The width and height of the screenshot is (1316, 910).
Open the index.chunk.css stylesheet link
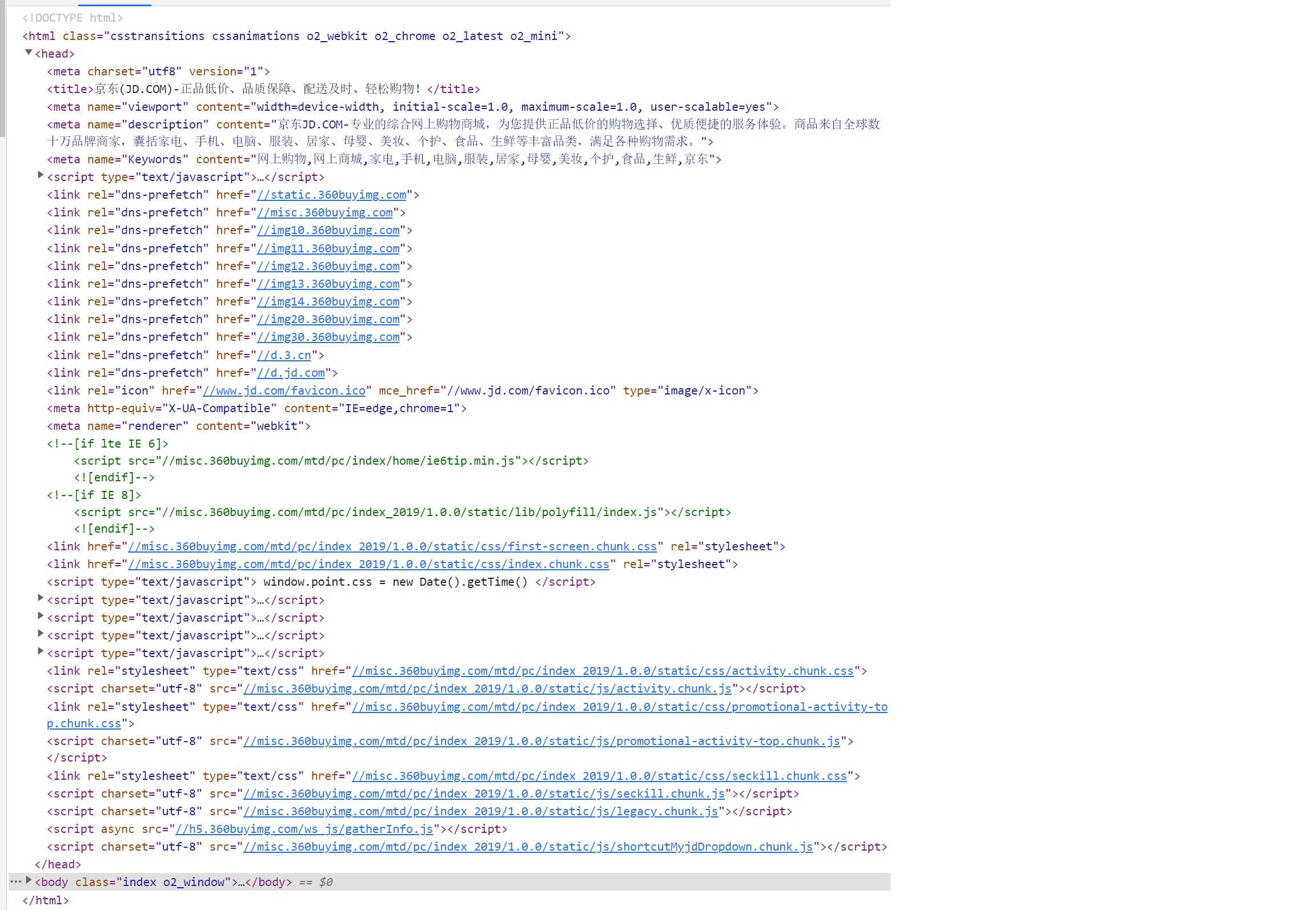pos(369,565)
